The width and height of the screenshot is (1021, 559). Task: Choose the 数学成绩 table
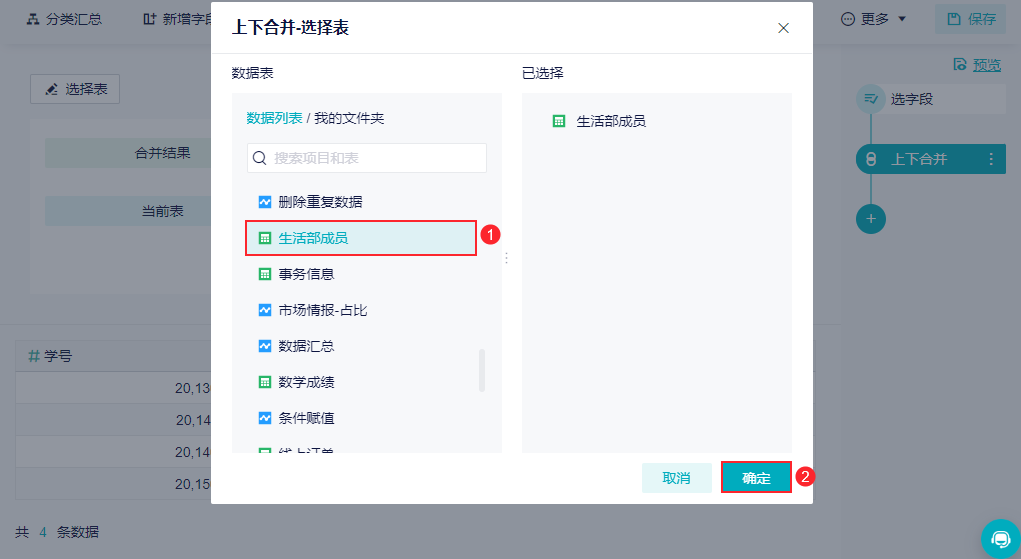click(x=306, y=382)
